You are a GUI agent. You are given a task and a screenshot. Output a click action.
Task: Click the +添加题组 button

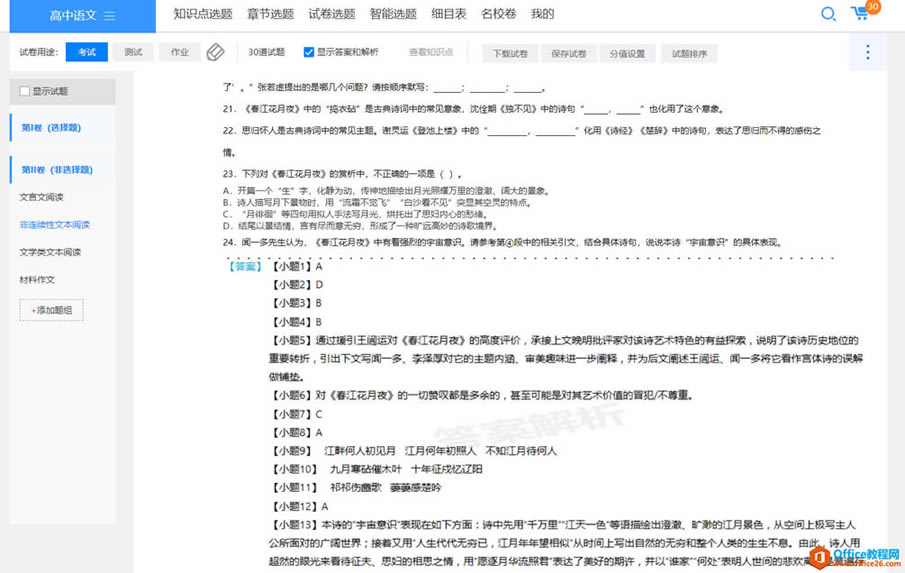pyautogui.click(x=51, y=310)
